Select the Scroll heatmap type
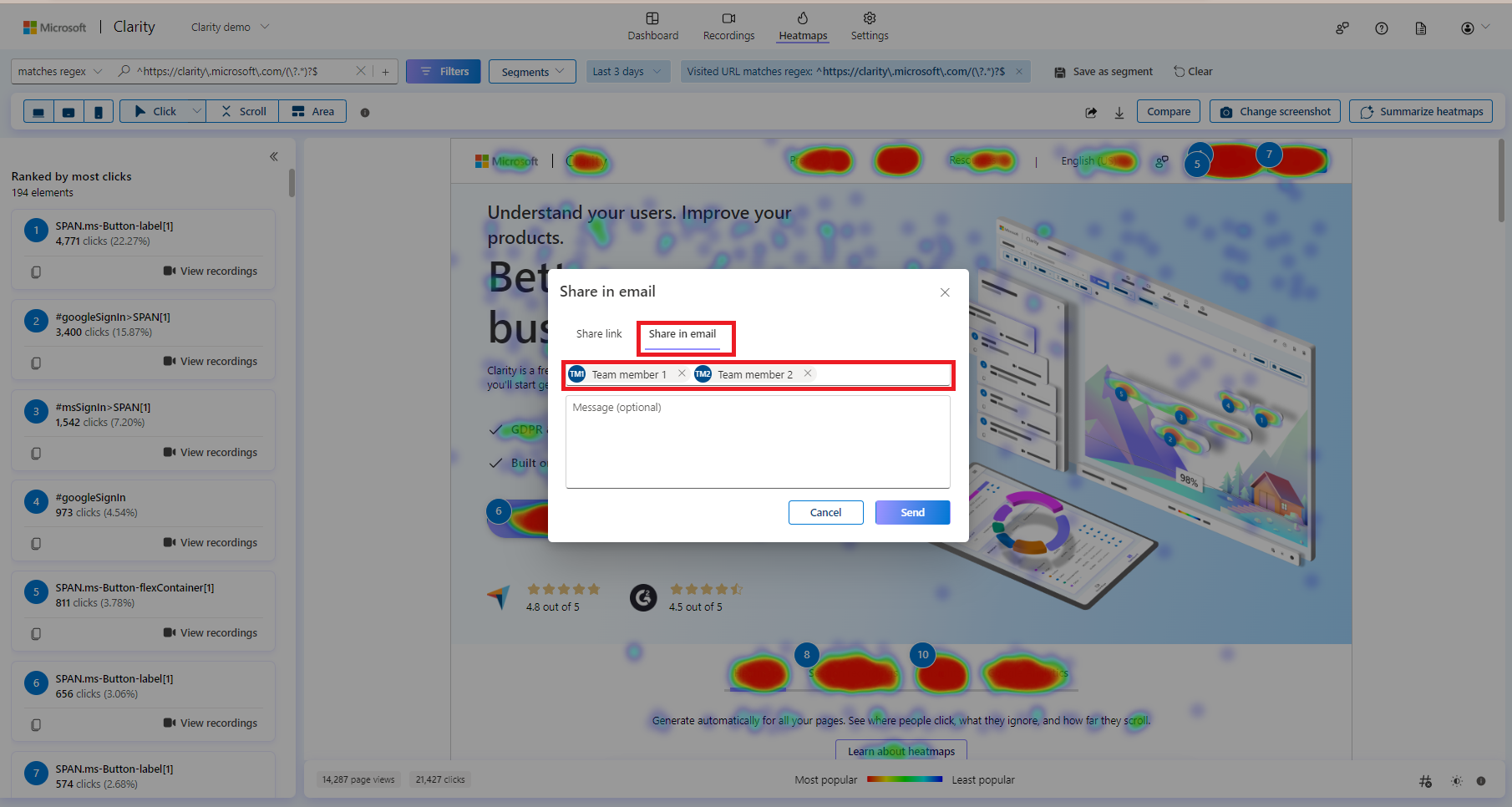This screenshot has height=807, width=1512. click(x=243, y=112)
